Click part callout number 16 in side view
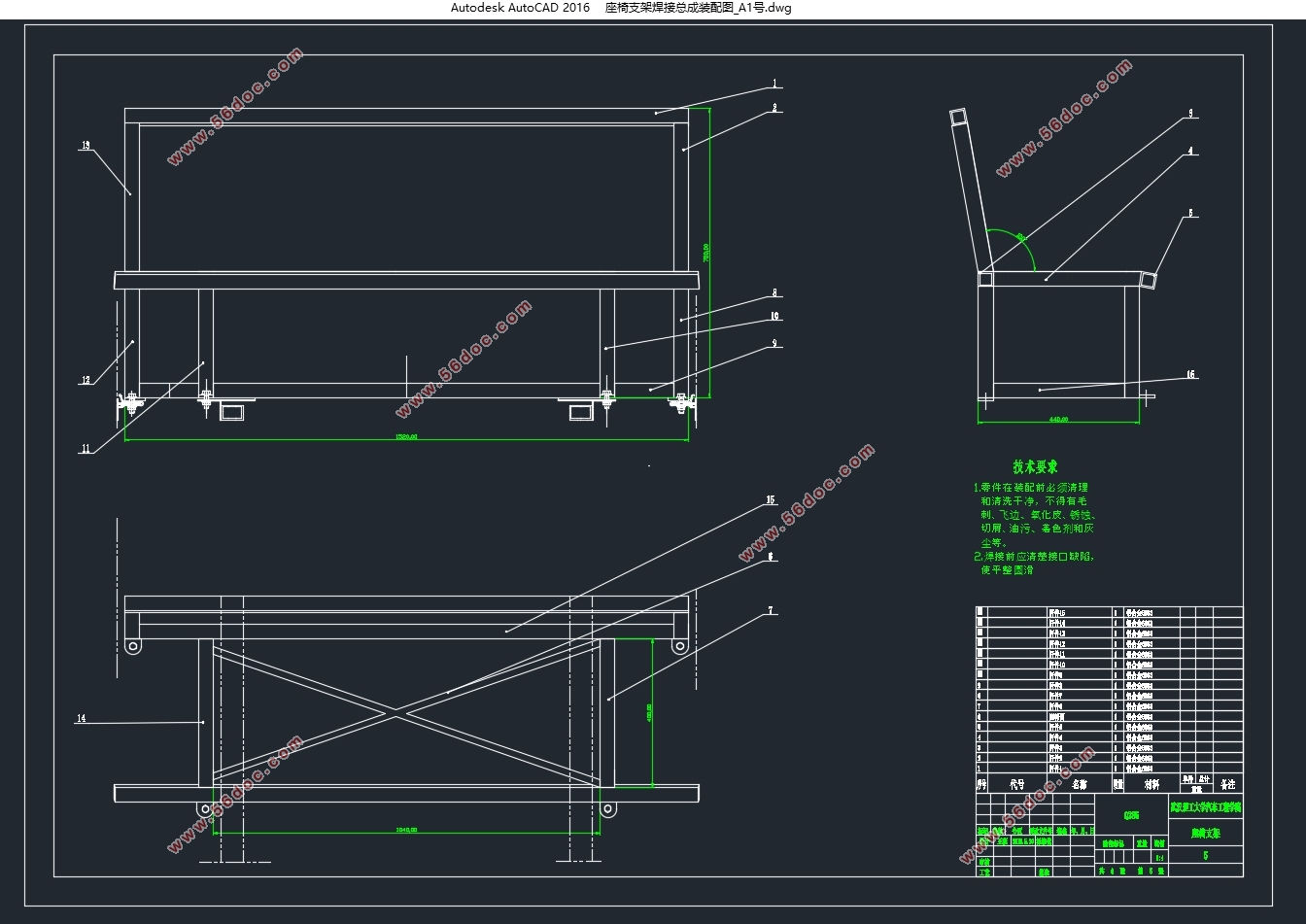The height and width of the screenshot is (924, 1306). (x=1190, y=375)
